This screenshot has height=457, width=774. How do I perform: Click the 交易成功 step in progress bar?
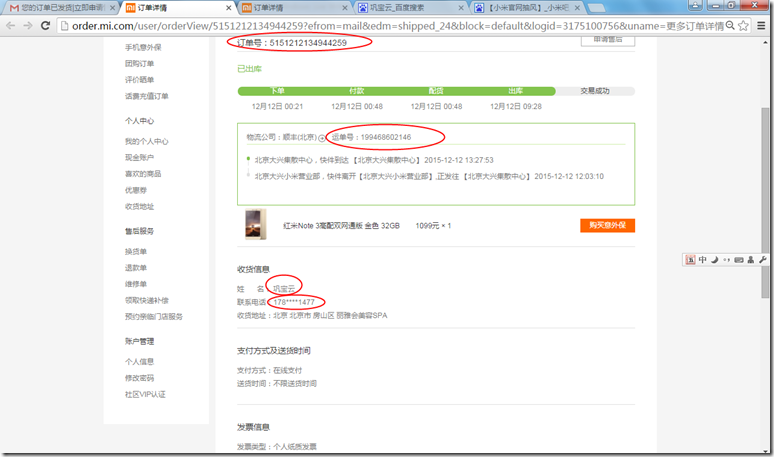point(595,91)
